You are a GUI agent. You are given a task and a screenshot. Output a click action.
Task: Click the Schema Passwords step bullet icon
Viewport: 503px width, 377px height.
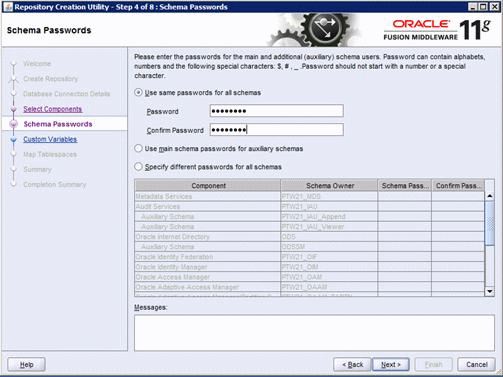pyautogui.click(x=14, y=124)
